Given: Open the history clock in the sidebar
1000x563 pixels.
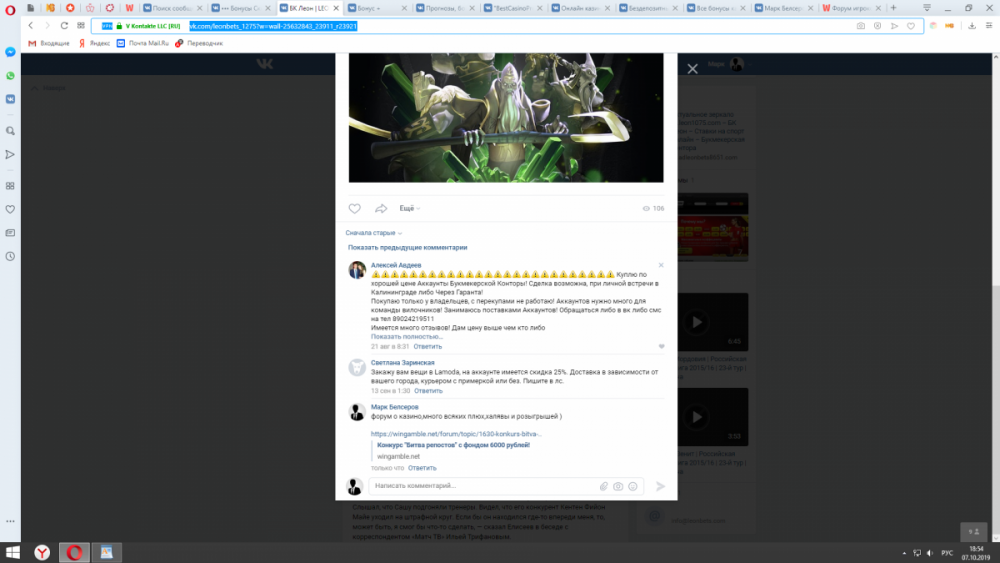Looking at the screenshot, I should click(x=10, y=256).
